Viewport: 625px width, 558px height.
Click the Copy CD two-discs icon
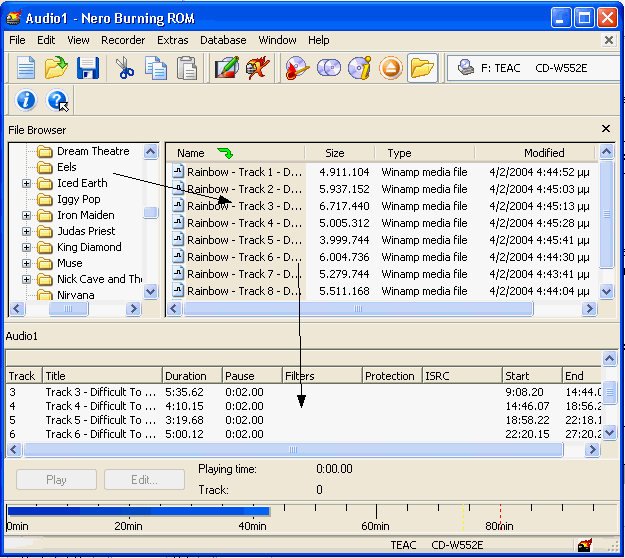(329, 68)
